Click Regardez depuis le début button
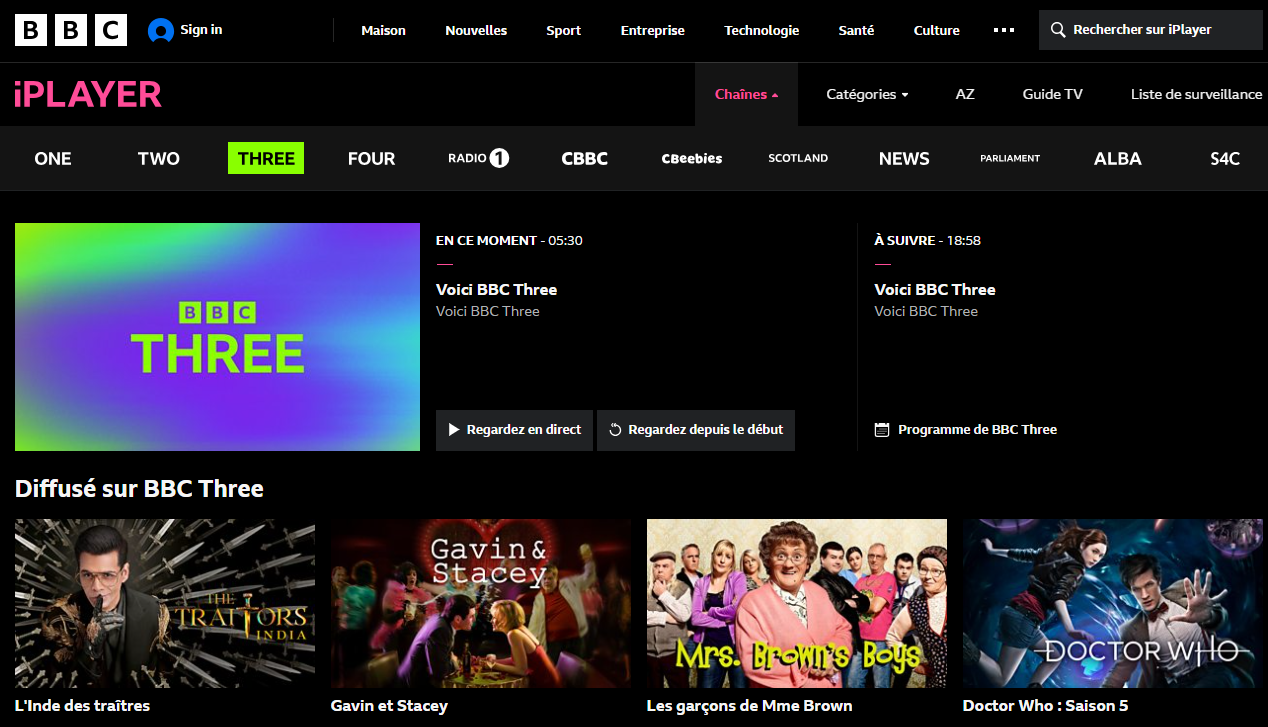 click(x=696, y=430)
